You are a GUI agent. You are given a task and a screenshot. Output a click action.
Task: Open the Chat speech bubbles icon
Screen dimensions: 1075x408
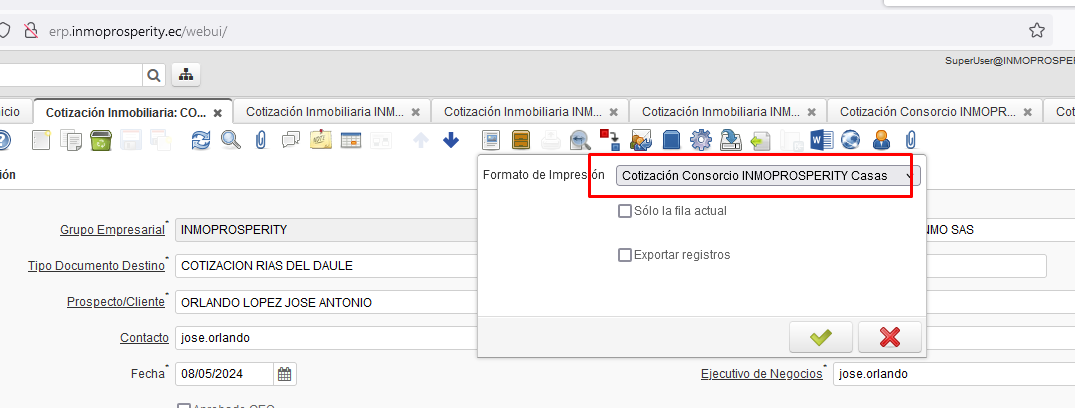coord(291,140)
